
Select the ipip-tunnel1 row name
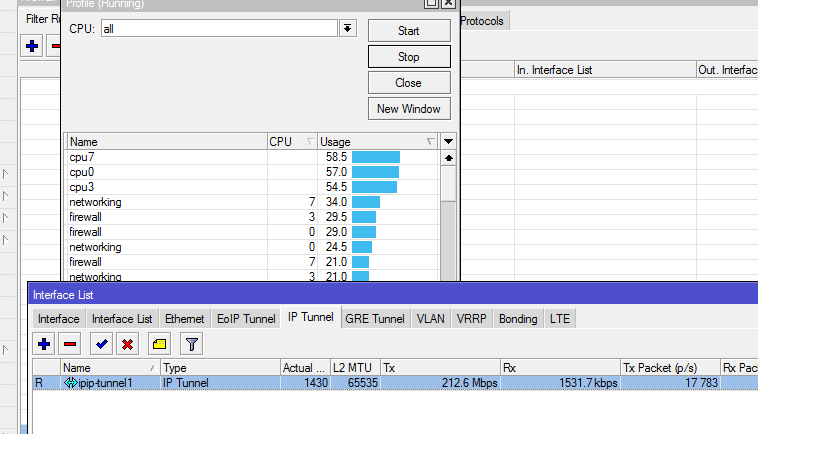tap(106, 383)
